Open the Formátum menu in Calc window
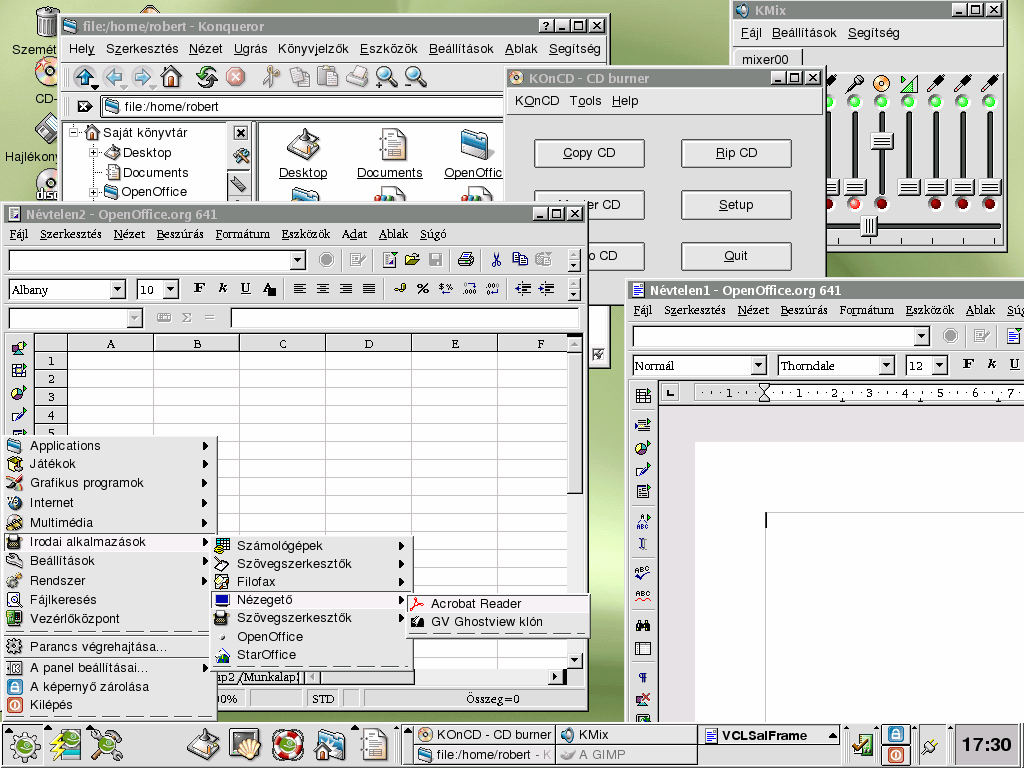The width and height of the screenshot is (1024, 768). click(242, 234)
